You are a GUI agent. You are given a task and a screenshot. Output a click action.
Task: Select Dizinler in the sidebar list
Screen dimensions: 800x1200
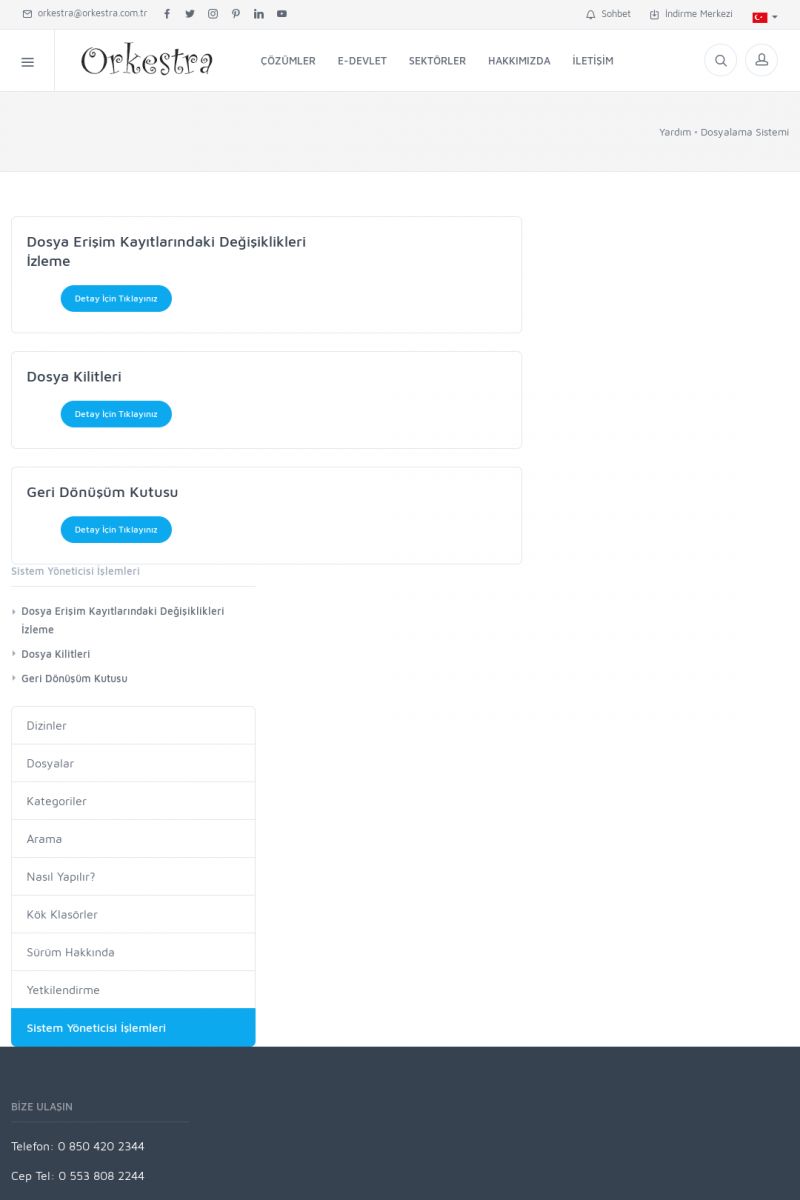coord(133,726)
